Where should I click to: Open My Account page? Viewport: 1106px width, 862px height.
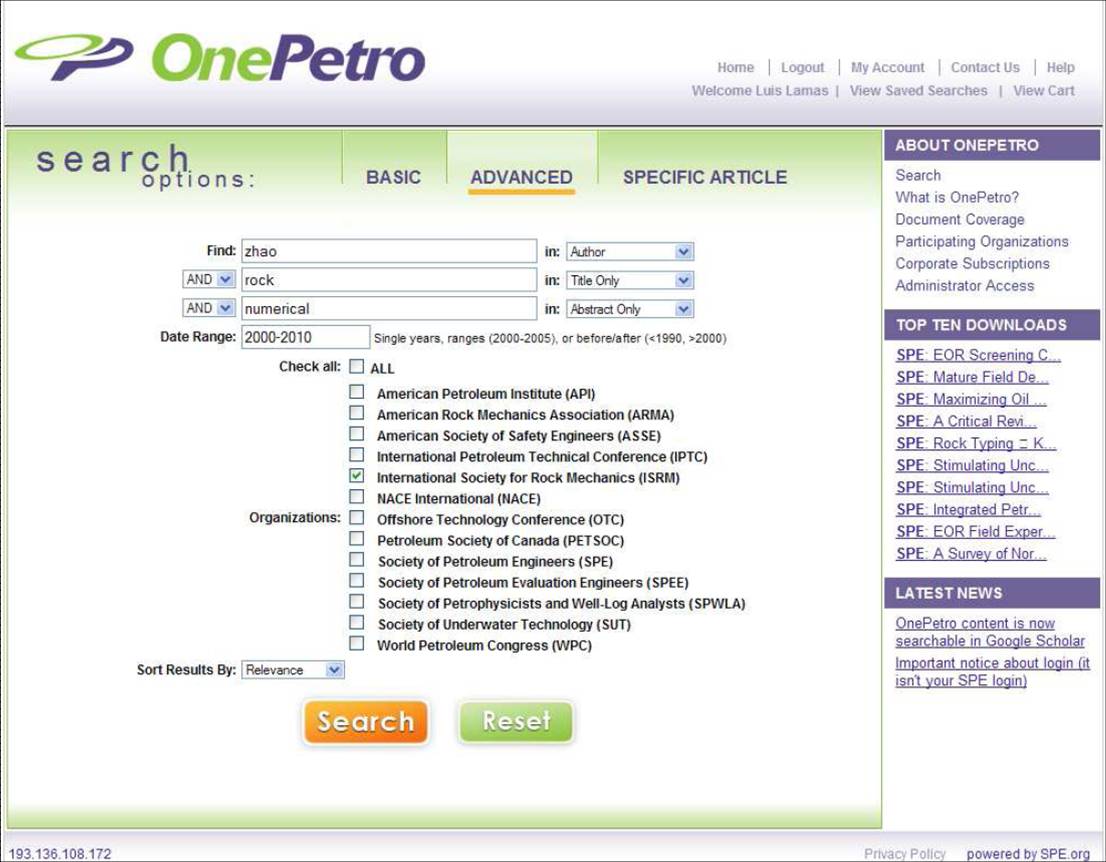887,68
